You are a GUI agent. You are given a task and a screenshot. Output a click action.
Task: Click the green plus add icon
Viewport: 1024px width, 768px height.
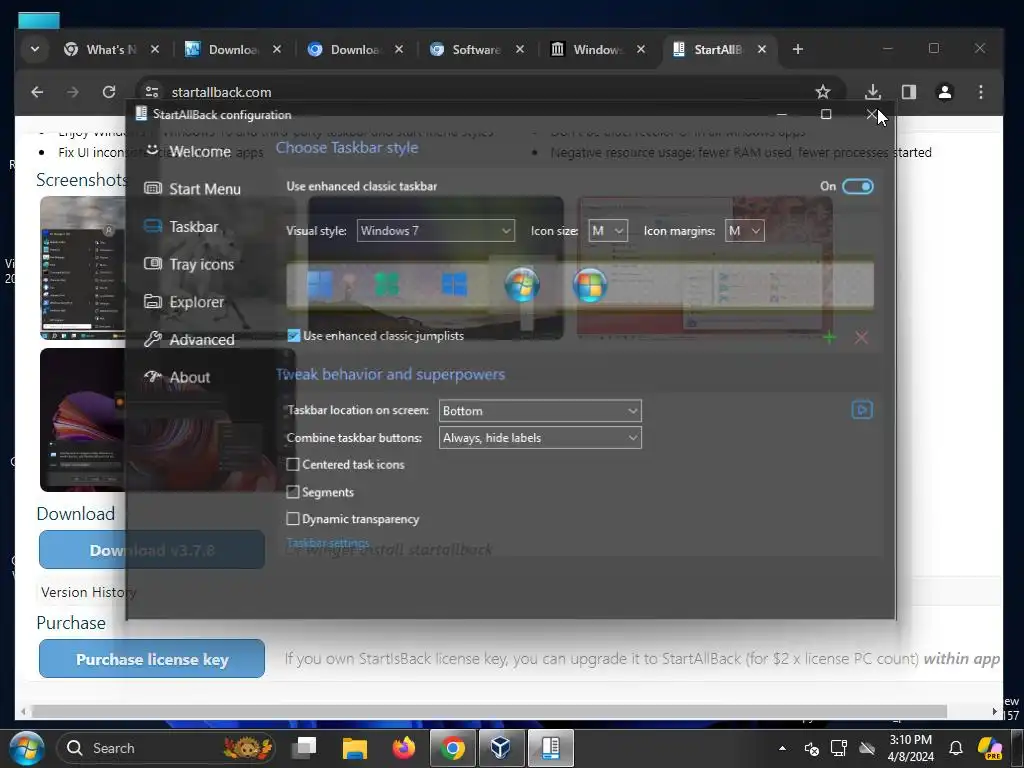click(829, 338)
